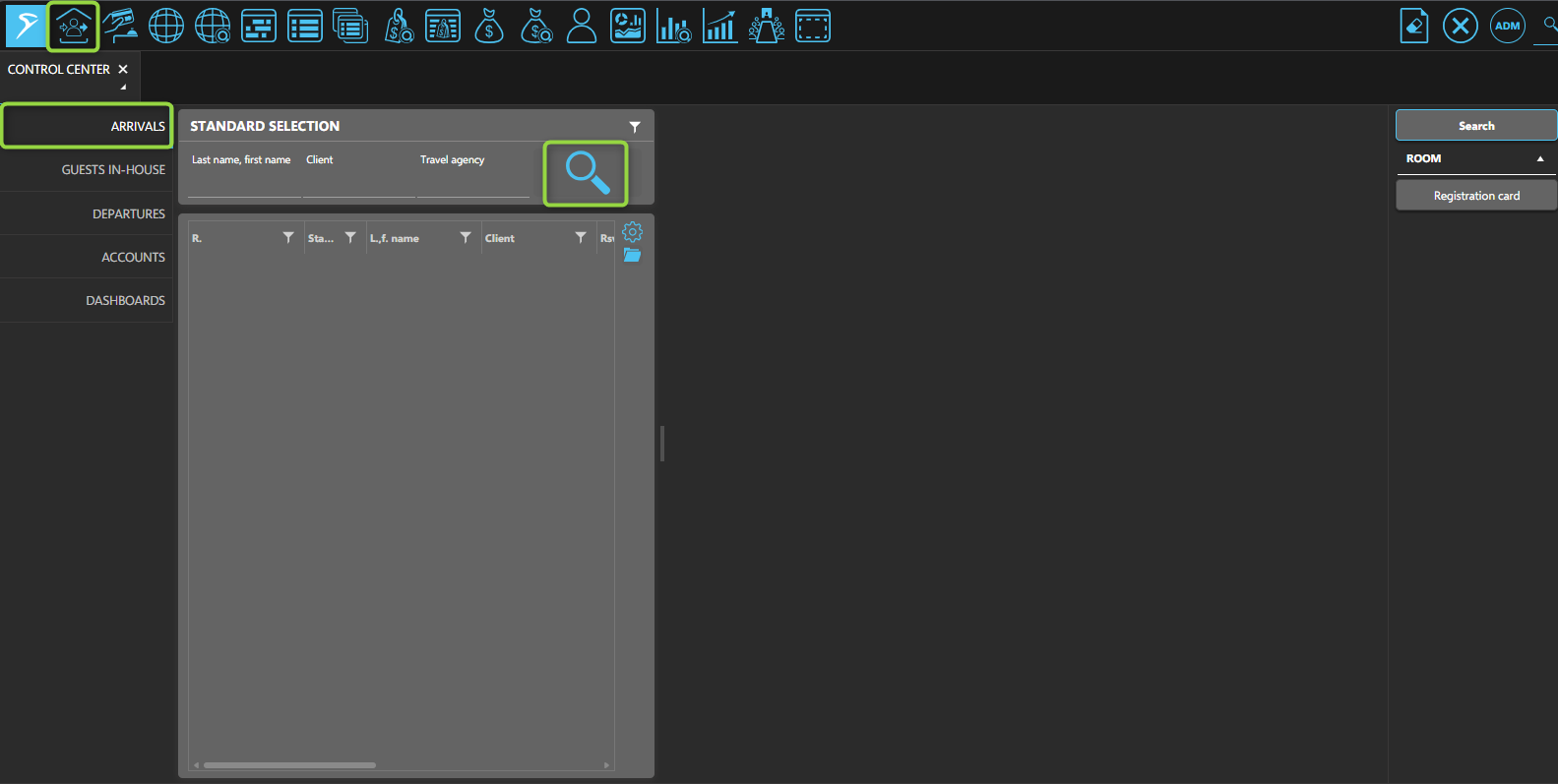Open the rising bar chart arrow icon
The height and width of the screenshot is (784, 1558).
pos(720,27)
